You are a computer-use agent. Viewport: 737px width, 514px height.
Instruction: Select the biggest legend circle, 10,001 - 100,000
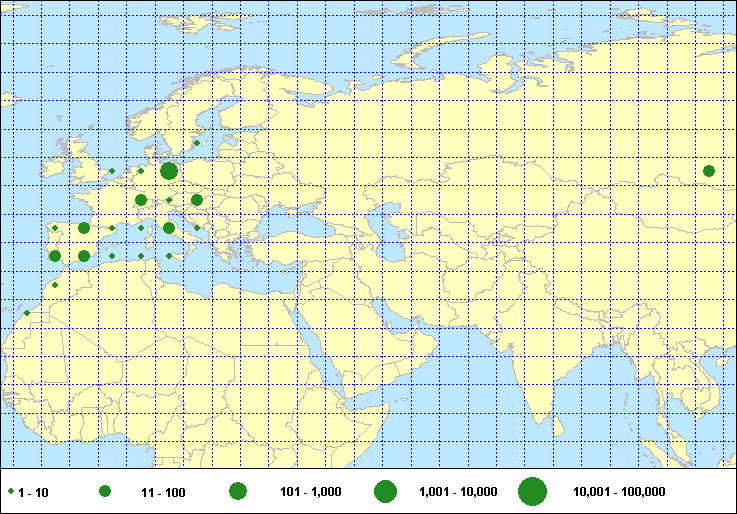coord(532,492)
